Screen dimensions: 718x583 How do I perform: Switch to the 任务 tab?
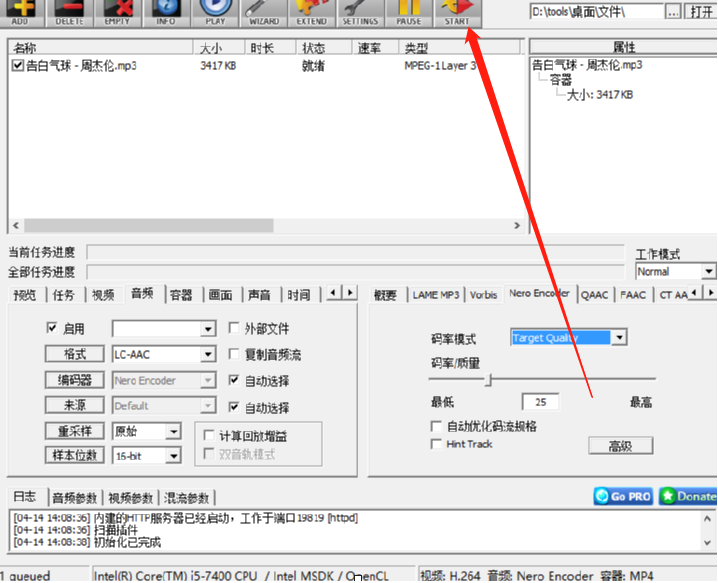(64, 295)
